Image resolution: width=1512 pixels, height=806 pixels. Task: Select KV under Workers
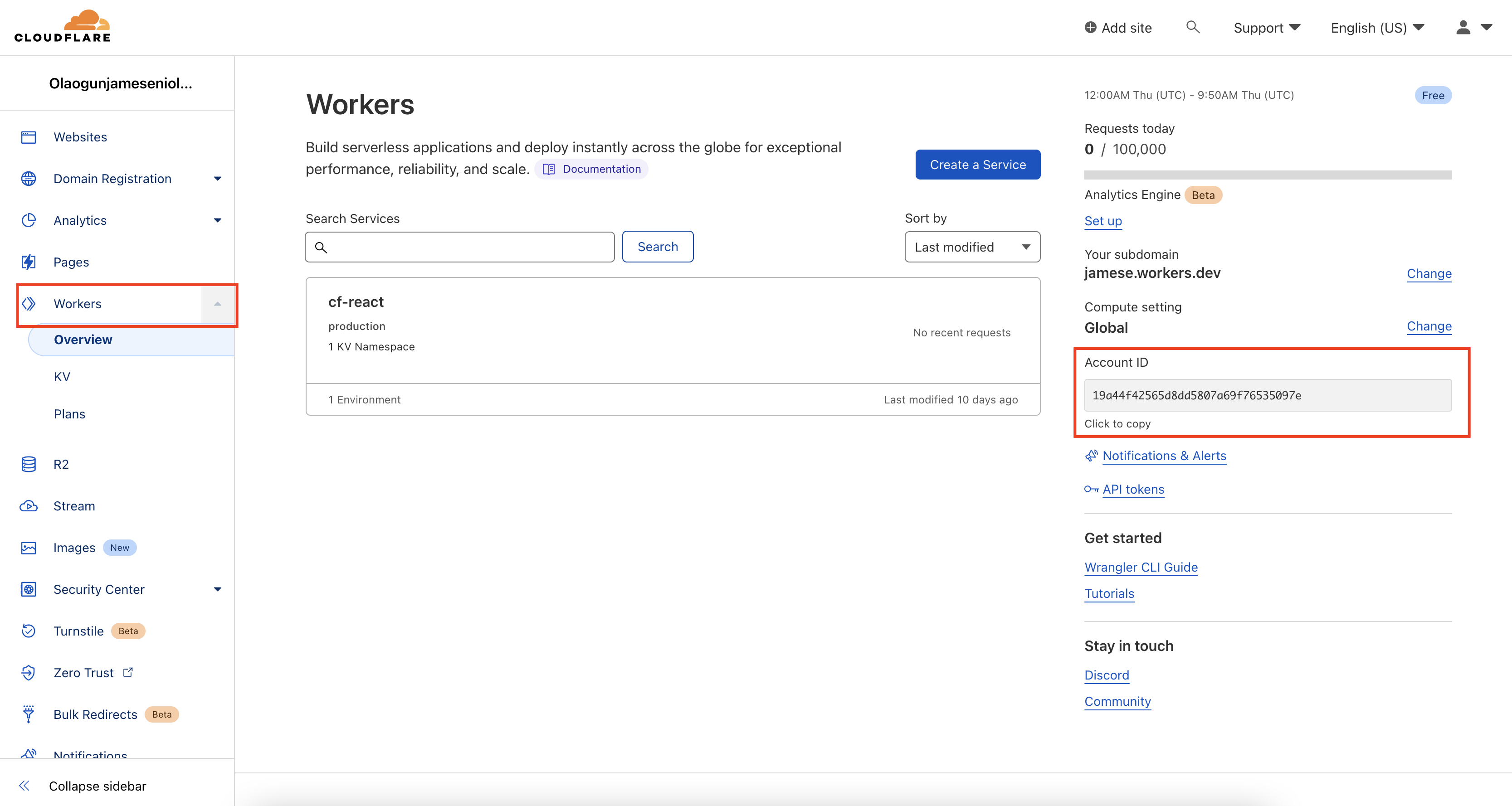tap(62, 377)
